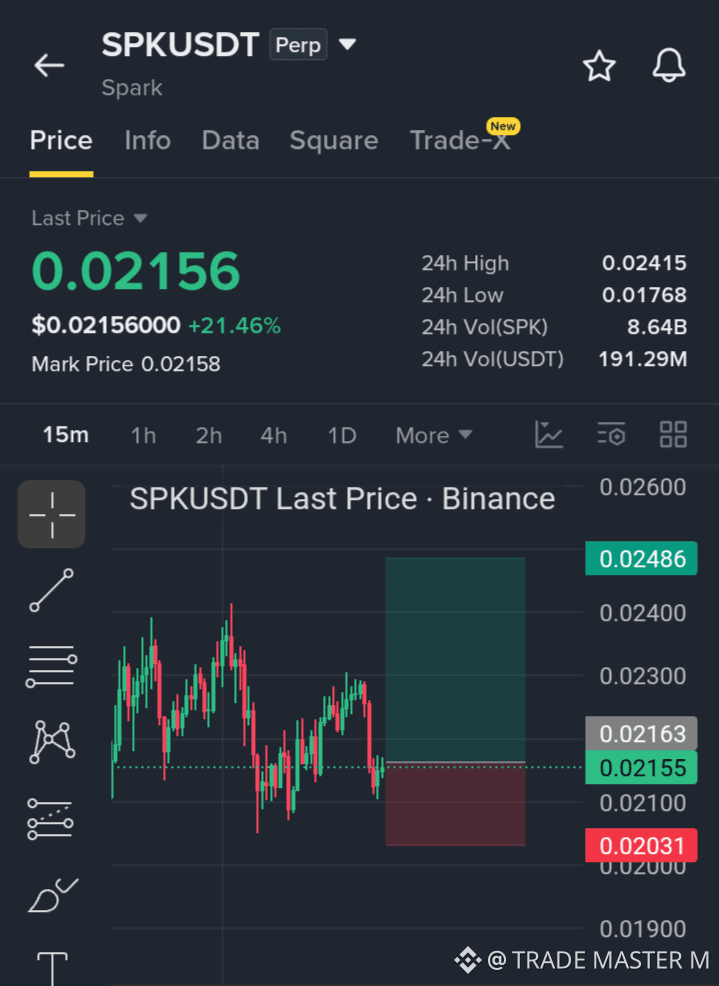Click the 24h High value 0.02415

click(x=644, y=263)
